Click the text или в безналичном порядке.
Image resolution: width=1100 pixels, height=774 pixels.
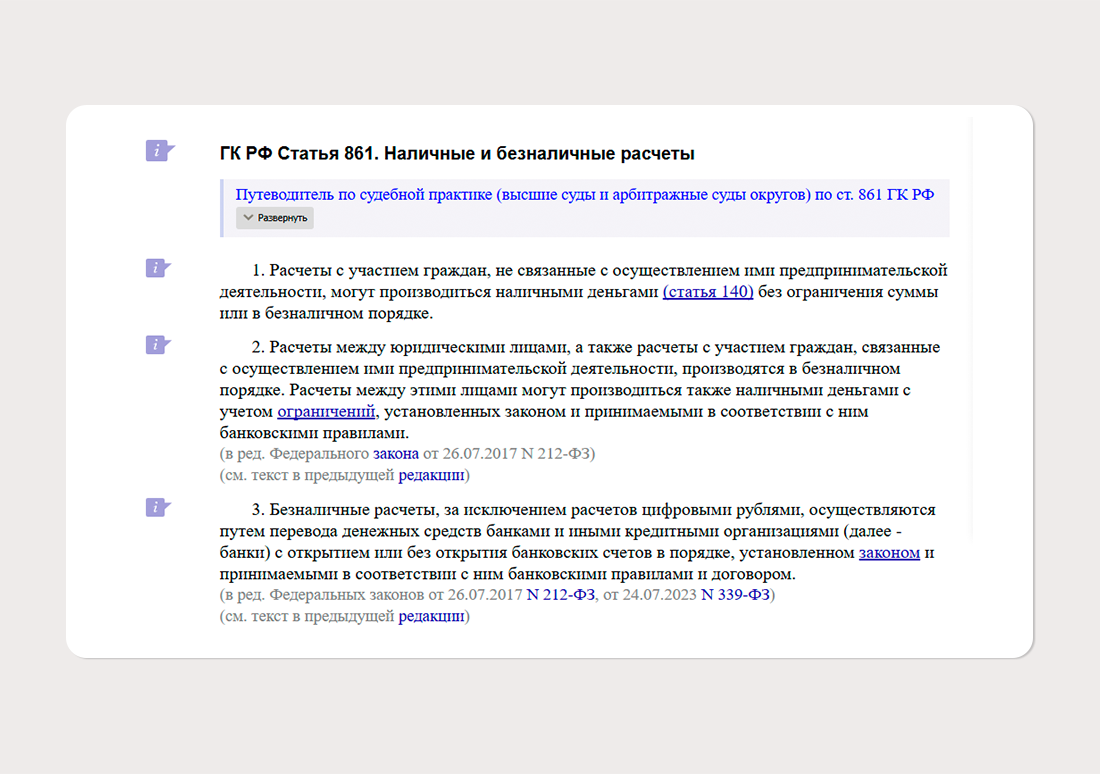coord(326,314)
